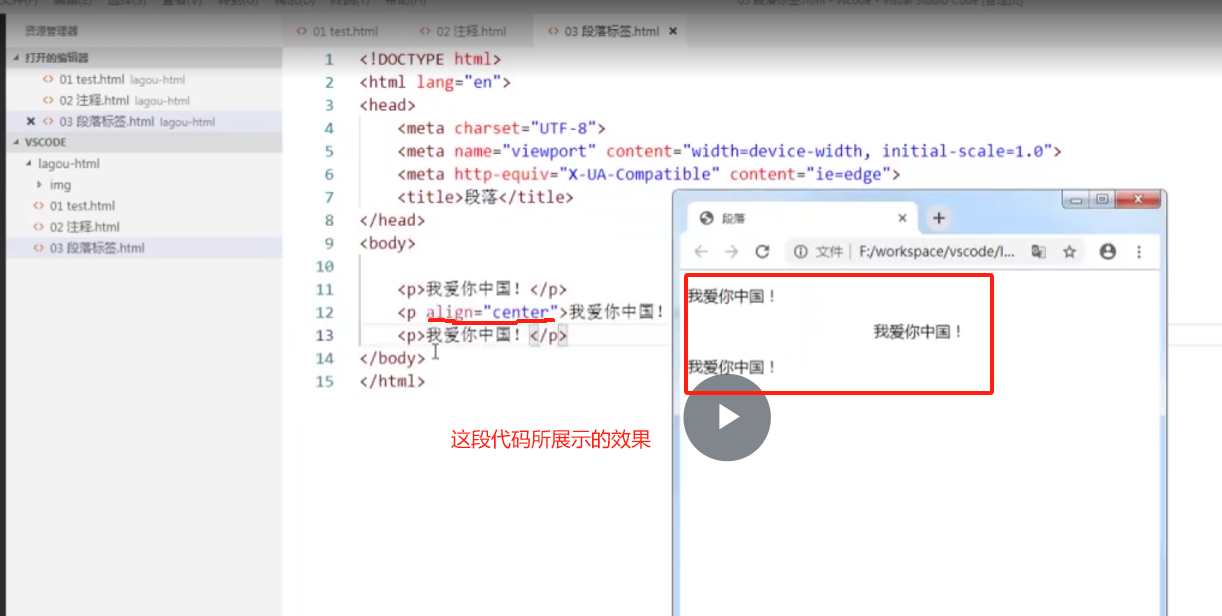This screenshot has height=616, width=1222.
Task: Play the video using the center play button
Action: click(x=727, y=418)
